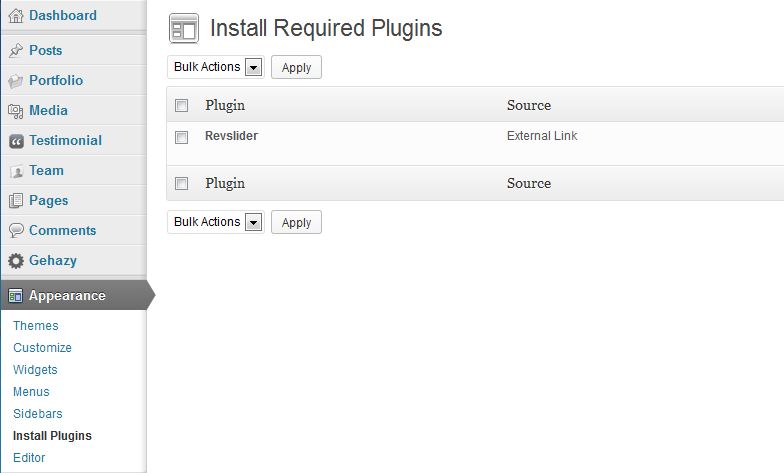The height and width of the screenshot is (473, 784).
Task: Sort by the Source column header
Action: point(529,105)
